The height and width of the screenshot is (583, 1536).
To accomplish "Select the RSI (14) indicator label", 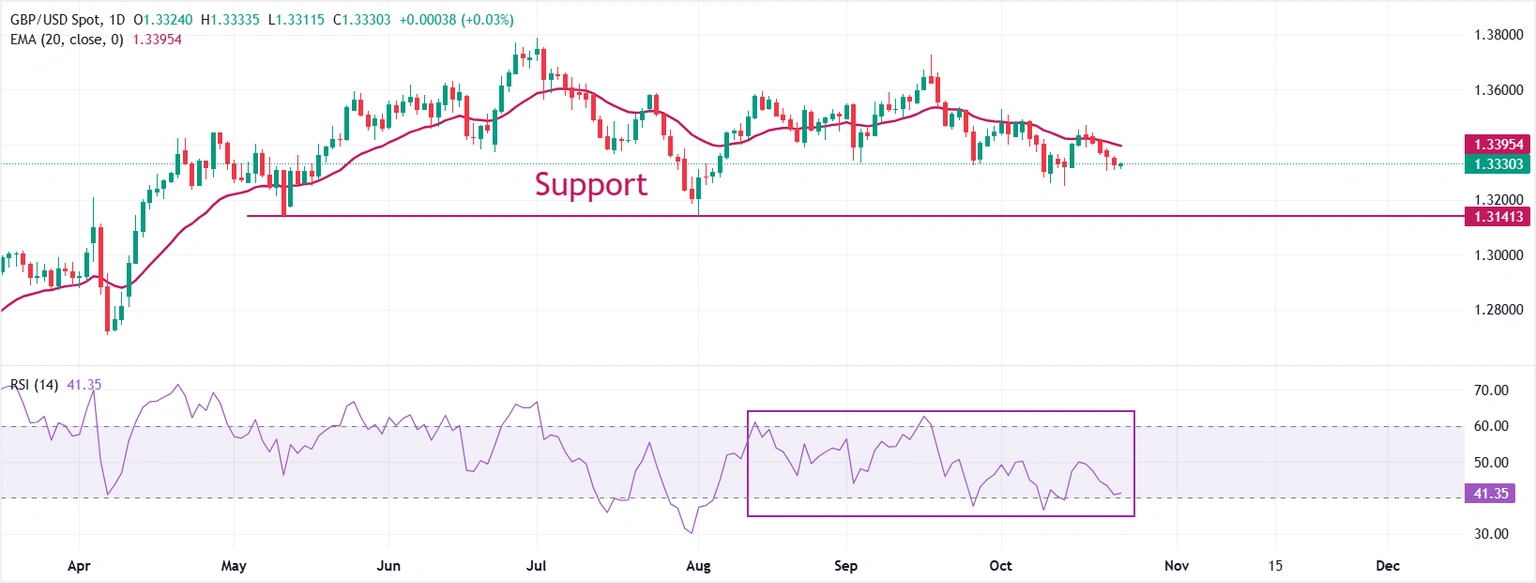I will click(34, 385).
